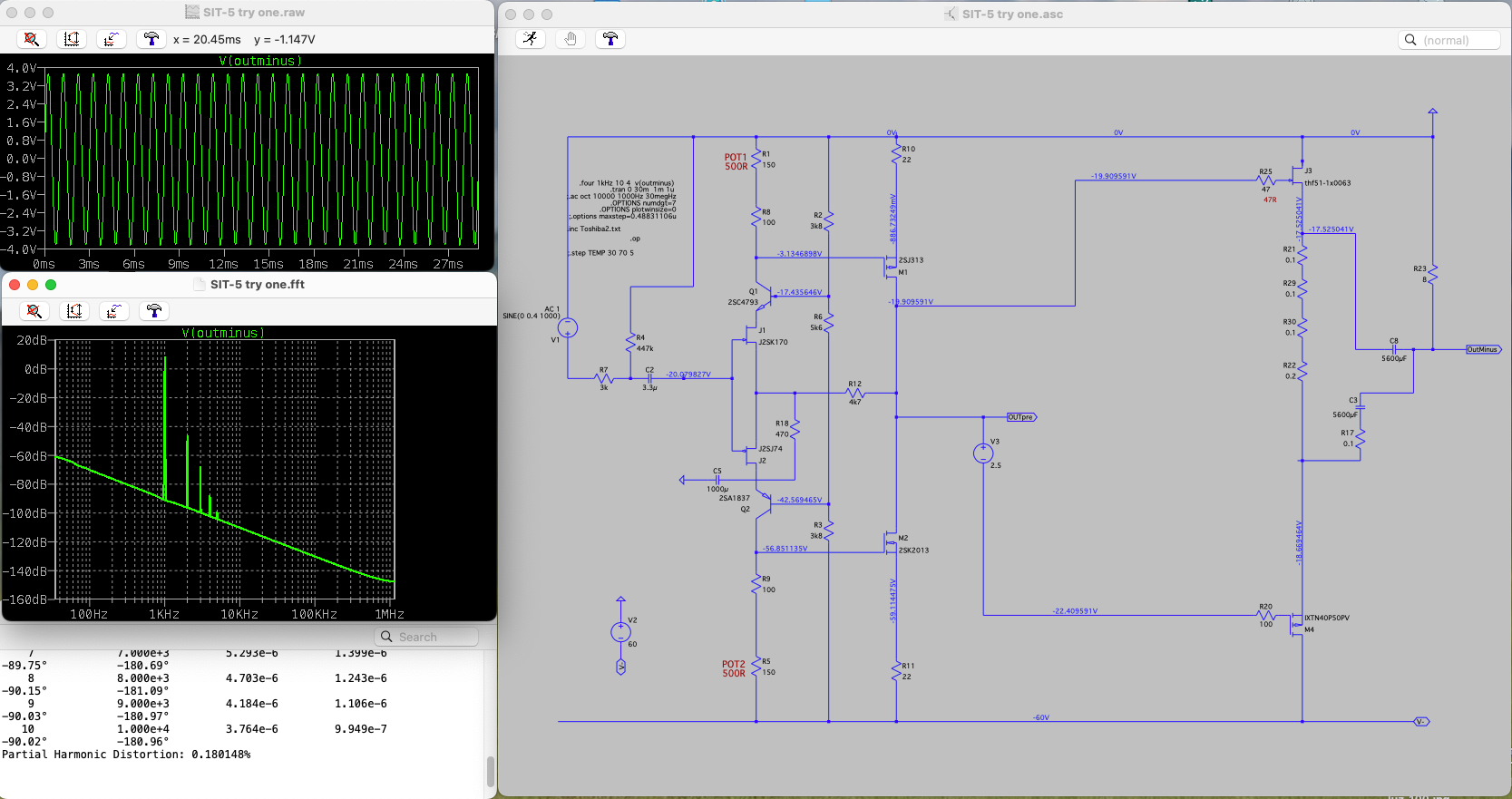Screen dimensions: 1512x799
Task: Select the M2 2SK2013 MOSFET symbol
Action: point(890,544)
